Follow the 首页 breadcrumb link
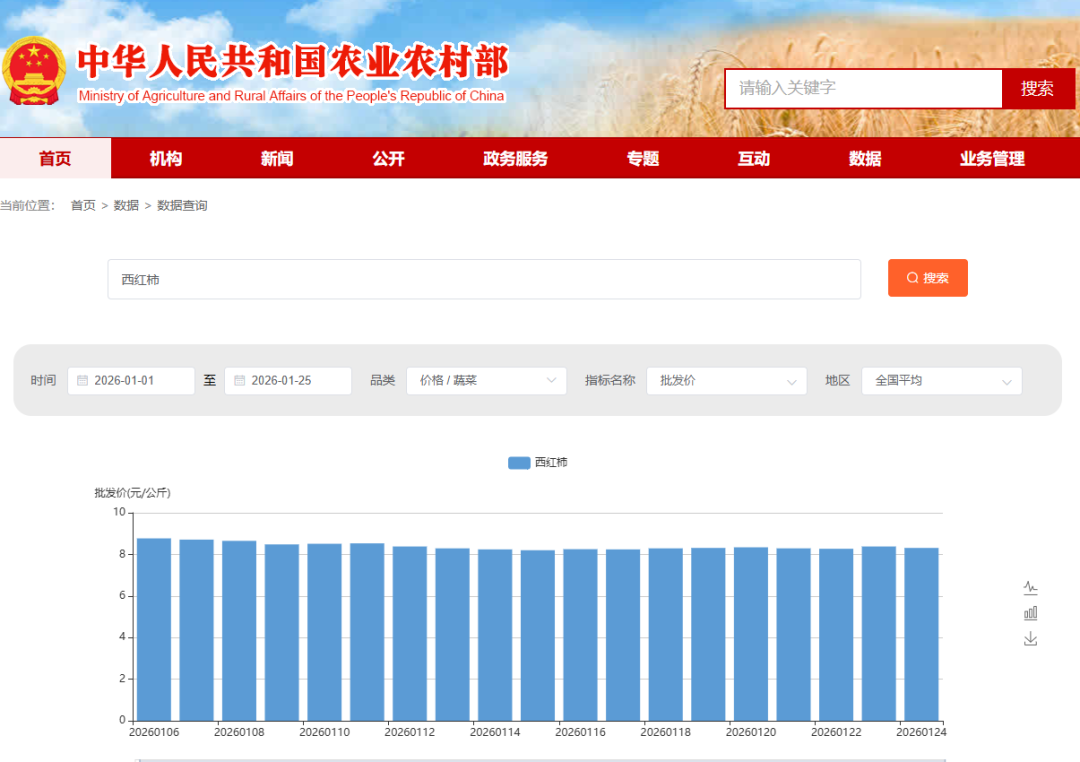1080x762 pixels. (83, 205)
